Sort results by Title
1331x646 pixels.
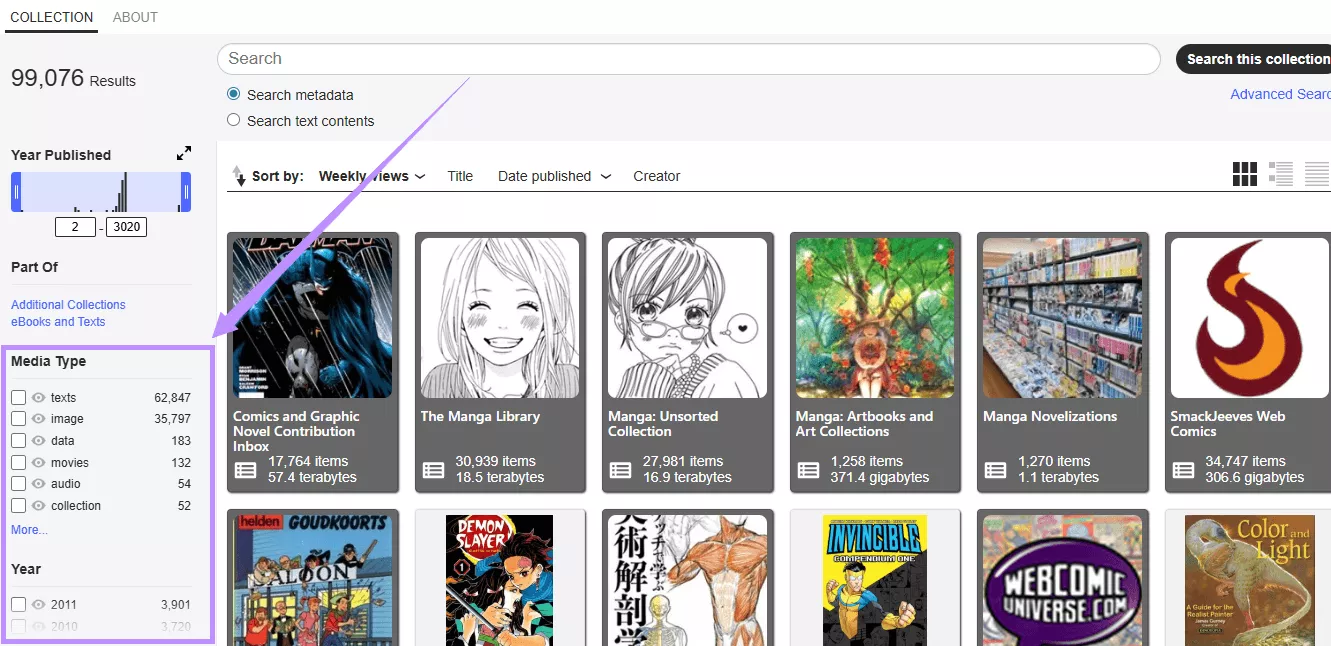[460, 176]
